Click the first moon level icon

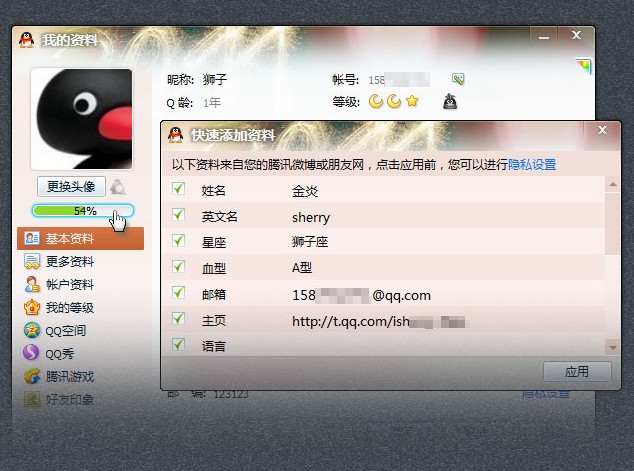click(x=376, y=101)
